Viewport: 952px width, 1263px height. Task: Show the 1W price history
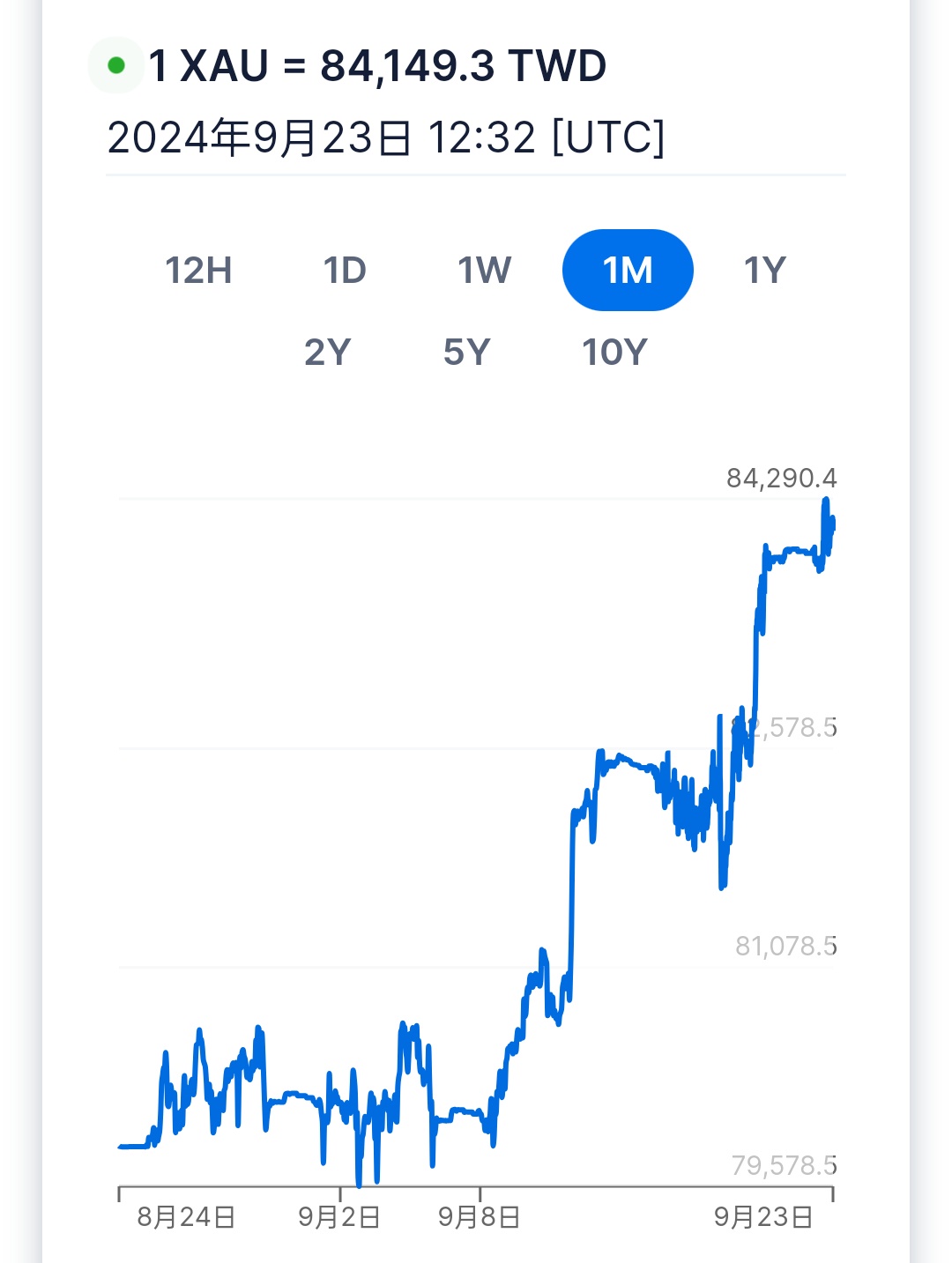[484, 271]
